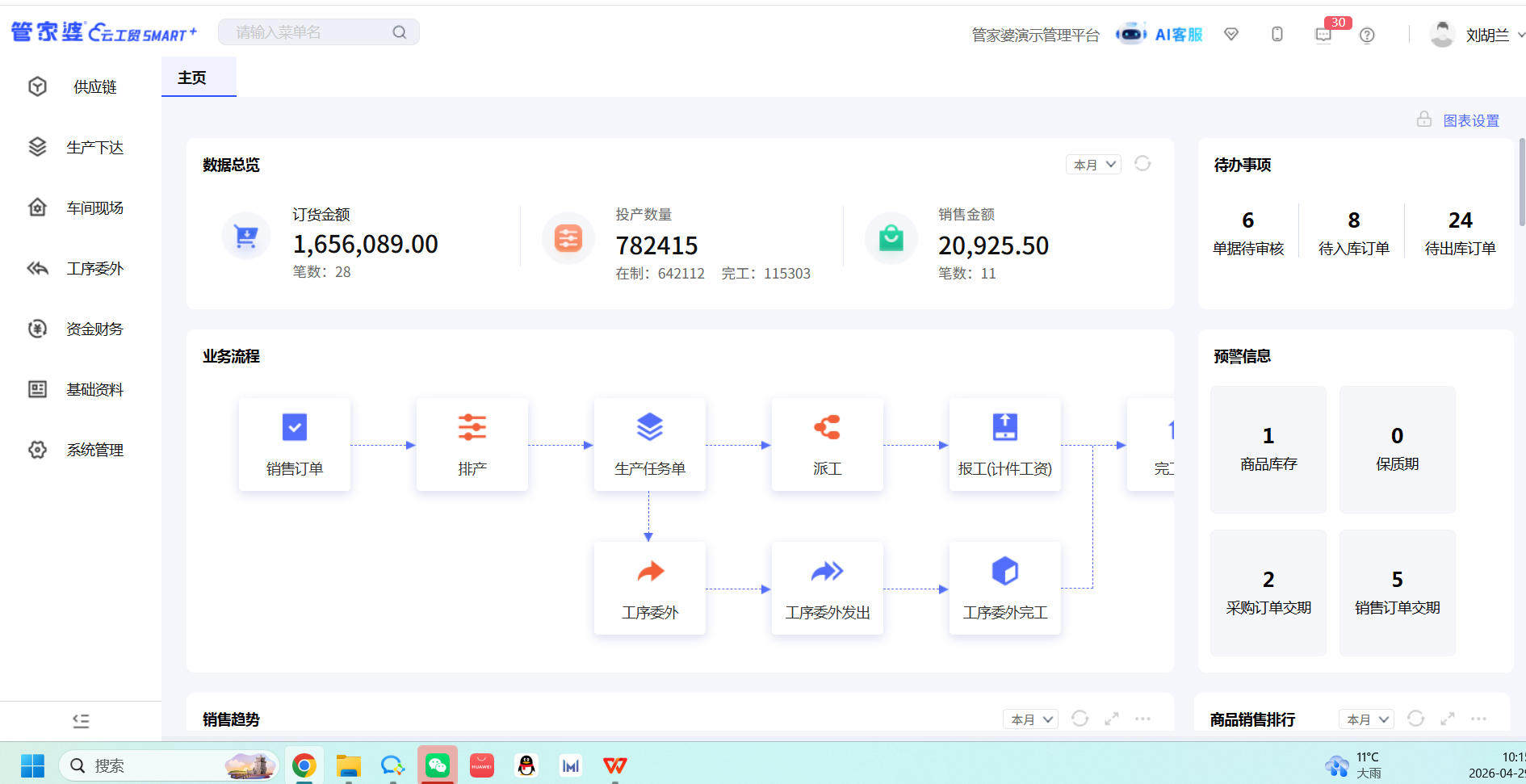
Task: Open 销售趋势 本月 period dropdown
Action: [x=1031, y=719]
